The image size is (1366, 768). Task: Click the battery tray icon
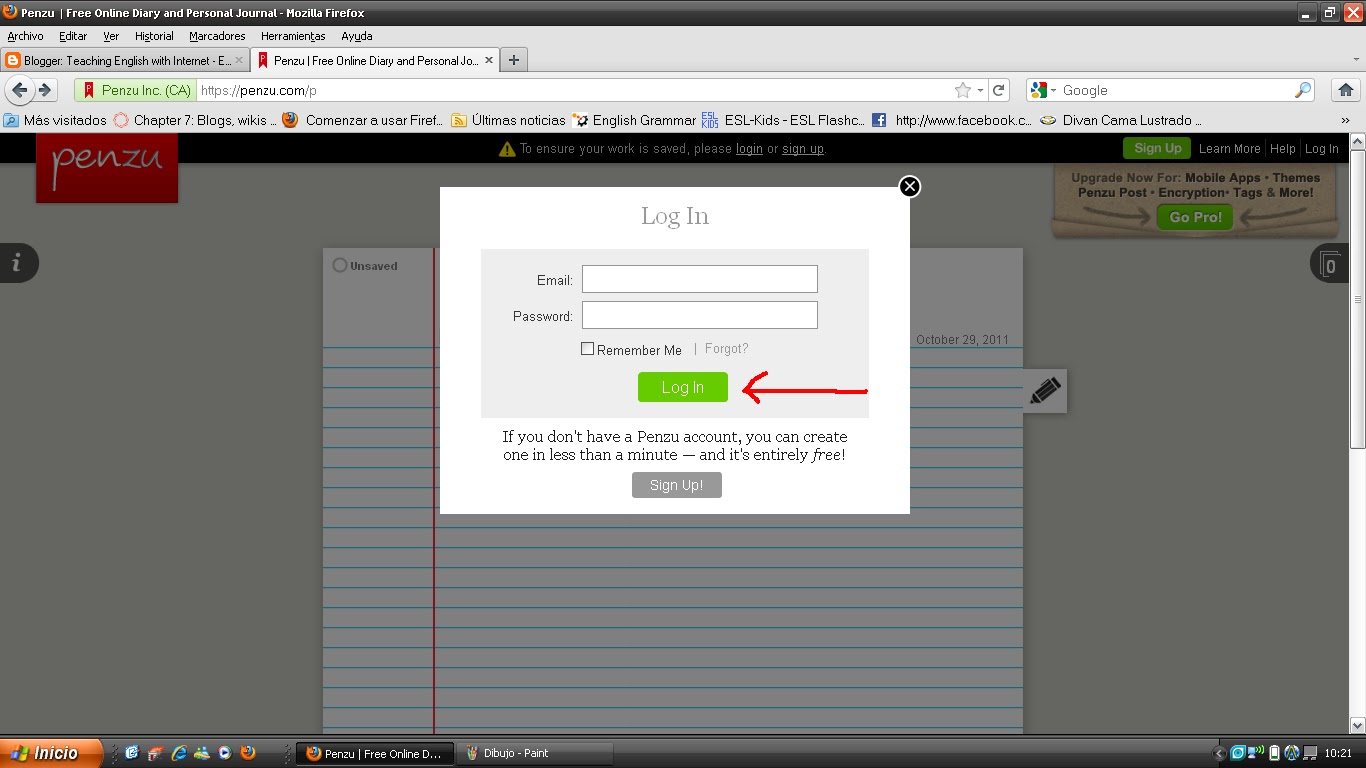coord(1274,753)
